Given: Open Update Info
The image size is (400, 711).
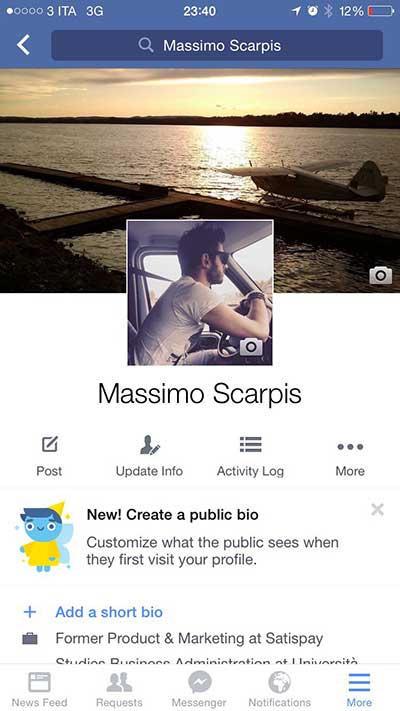Looking at the screenshot, I should pyautogui.click(x=149, y=457).
